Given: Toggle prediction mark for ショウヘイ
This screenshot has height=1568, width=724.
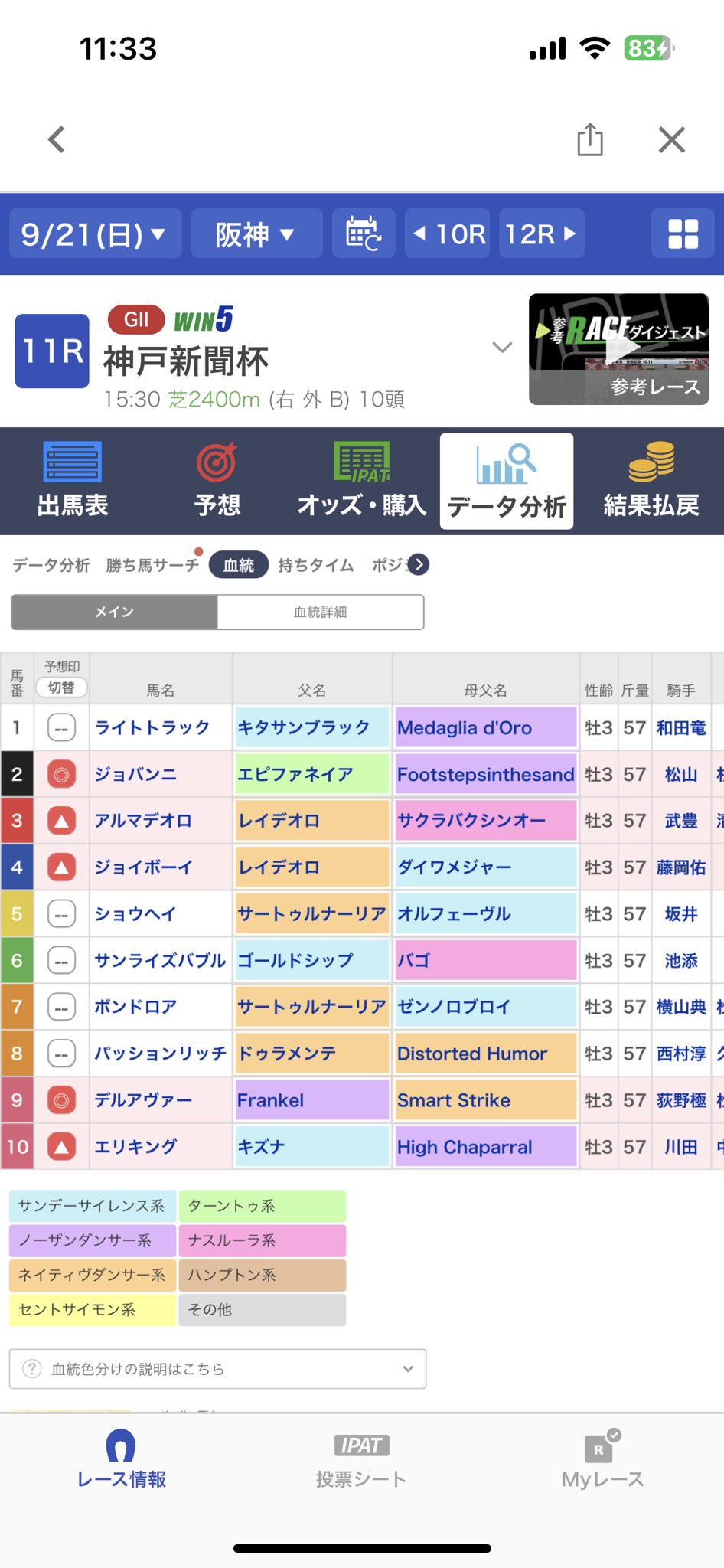Looking at the screenshot, I should pos(61,914).
